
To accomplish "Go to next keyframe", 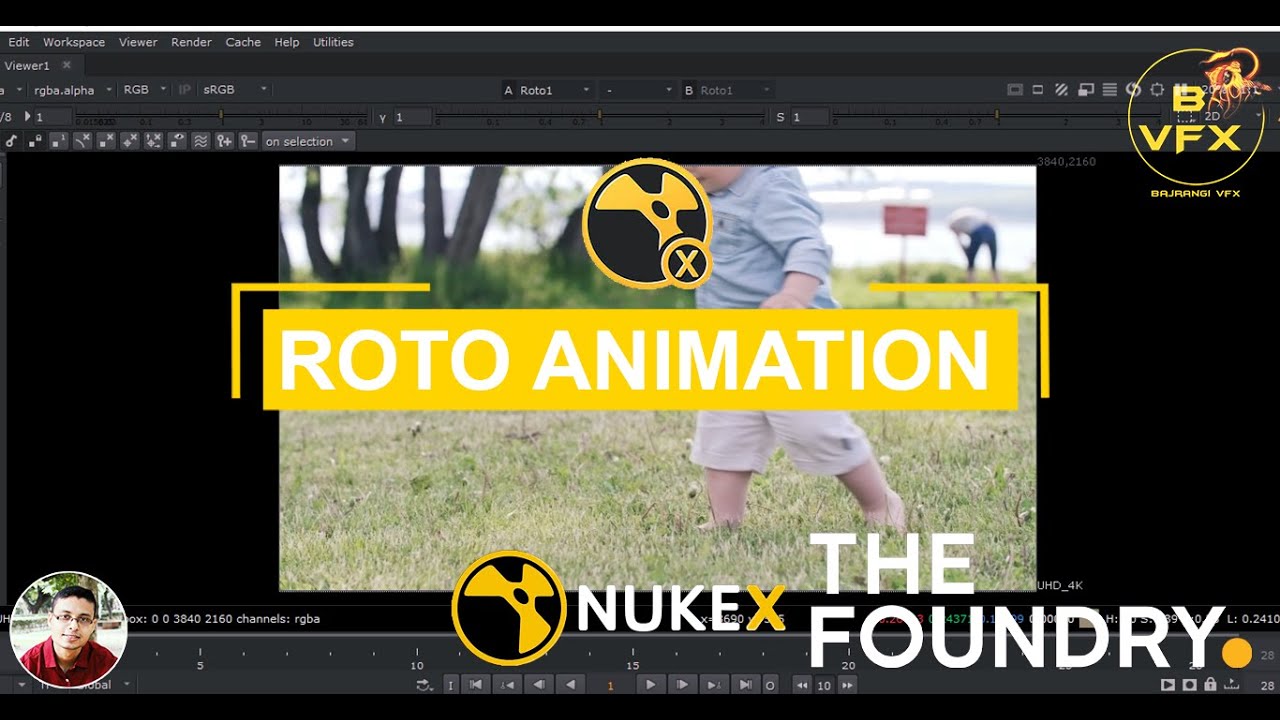I will (714, 685).
